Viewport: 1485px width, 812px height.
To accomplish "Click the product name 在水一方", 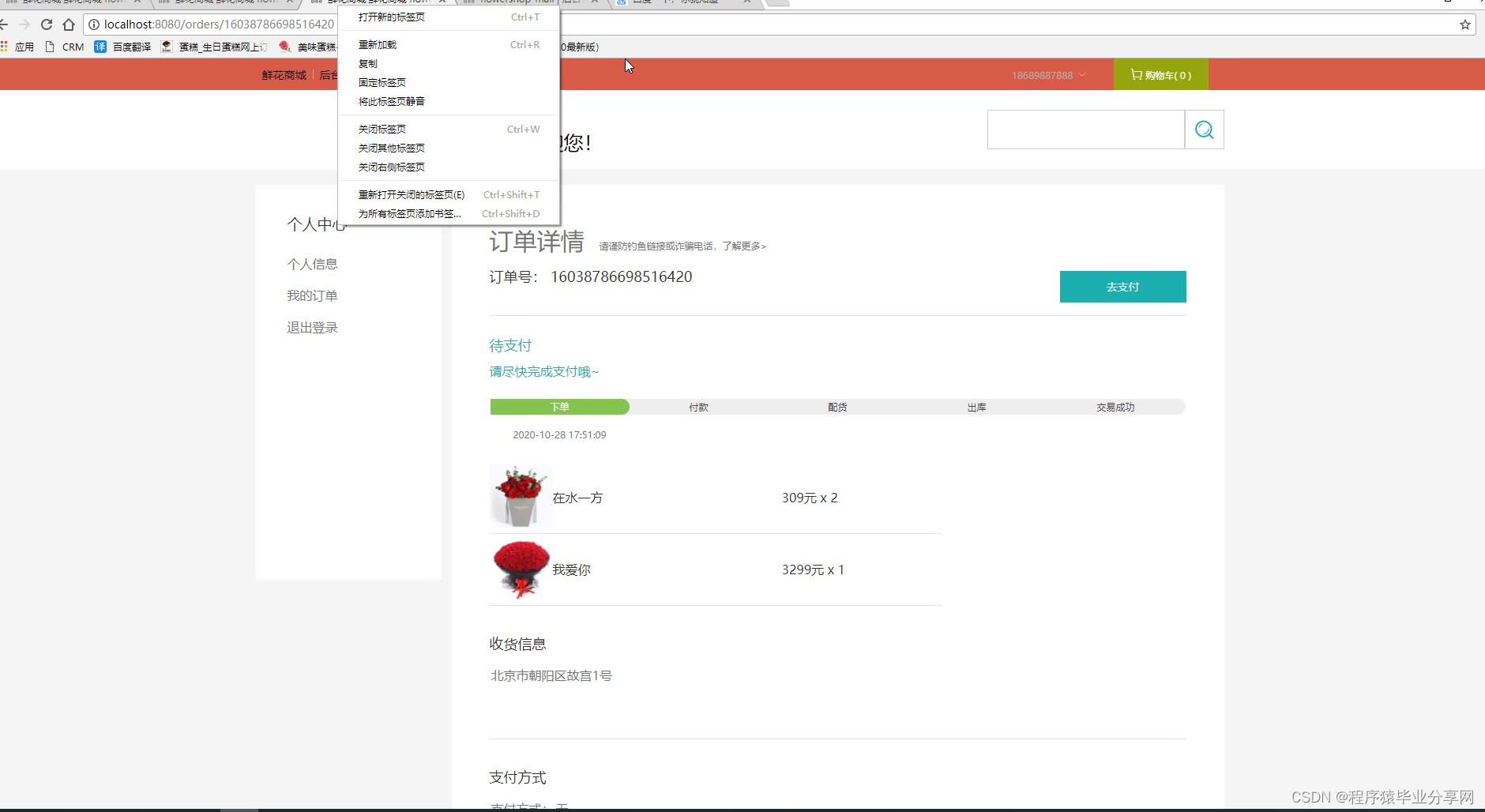I will point(577,498).
